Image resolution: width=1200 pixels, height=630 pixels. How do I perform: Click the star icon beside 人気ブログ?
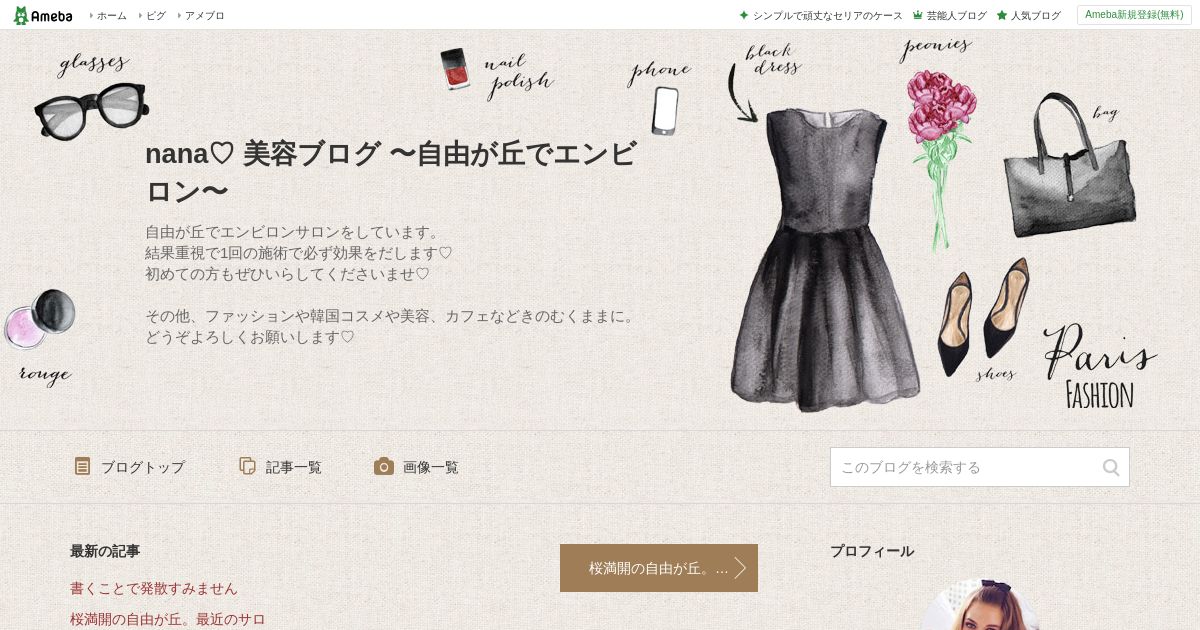coord(1001,15)
